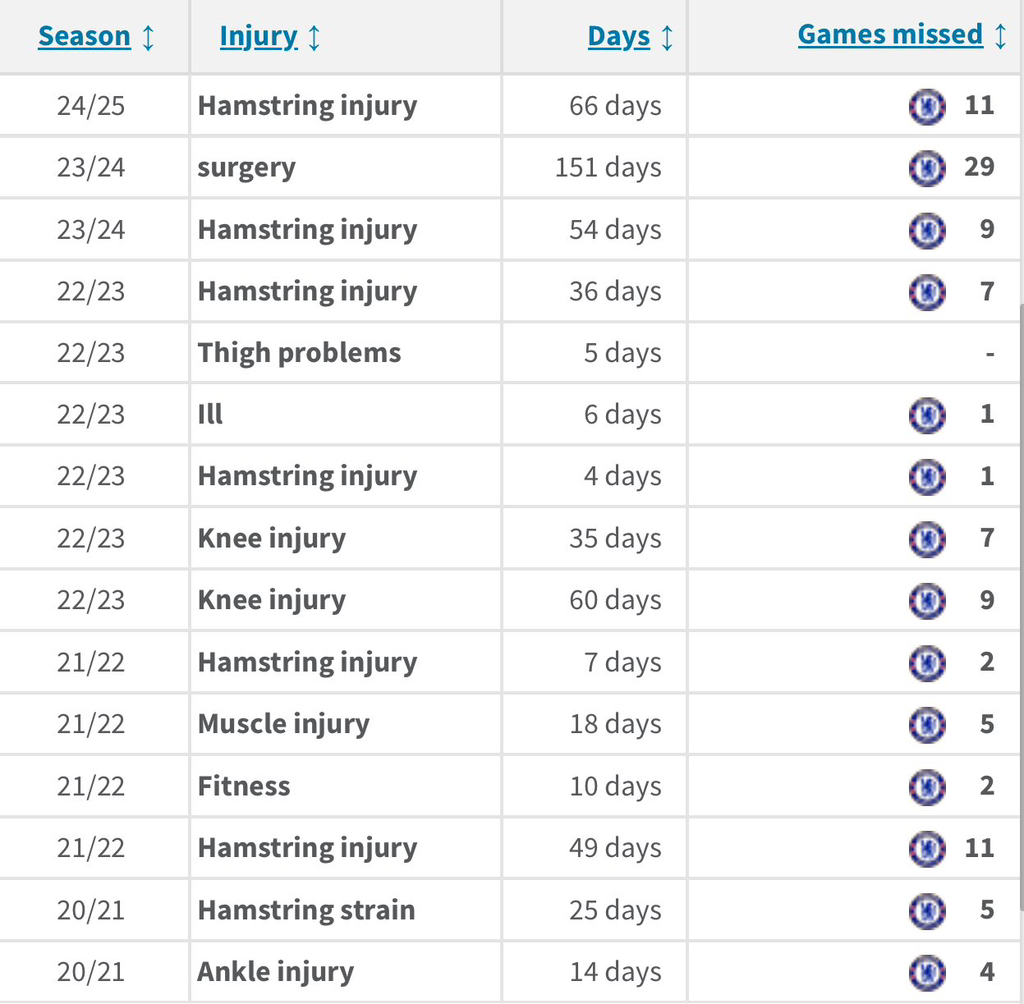1024x1004 pixels.
Task: Sort table by the Days header link
Action: (619, 37)
